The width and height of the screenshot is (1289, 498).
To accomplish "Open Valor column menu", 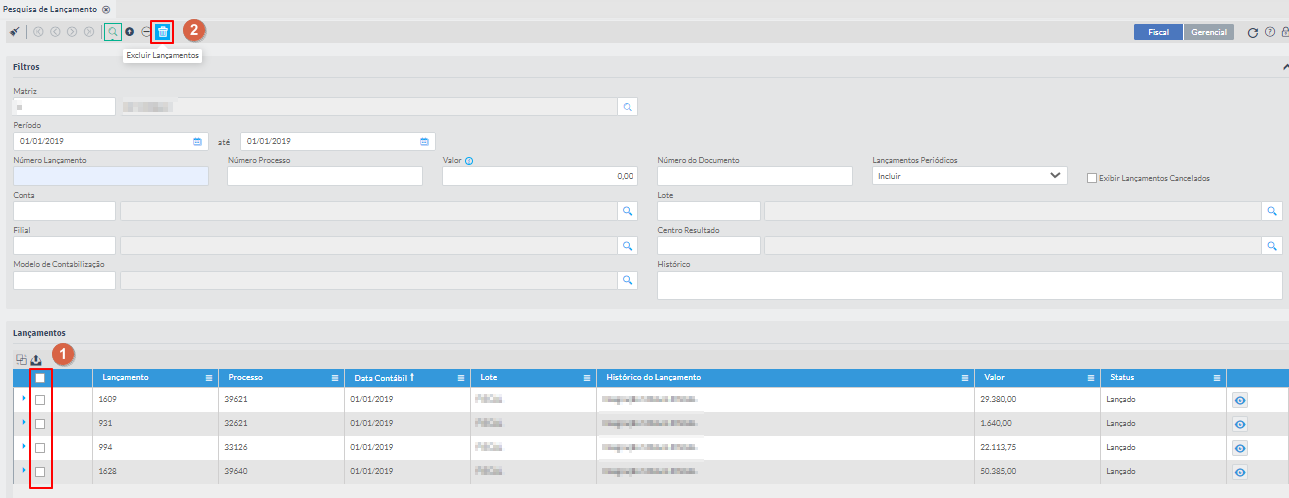I will [1090, 378].
